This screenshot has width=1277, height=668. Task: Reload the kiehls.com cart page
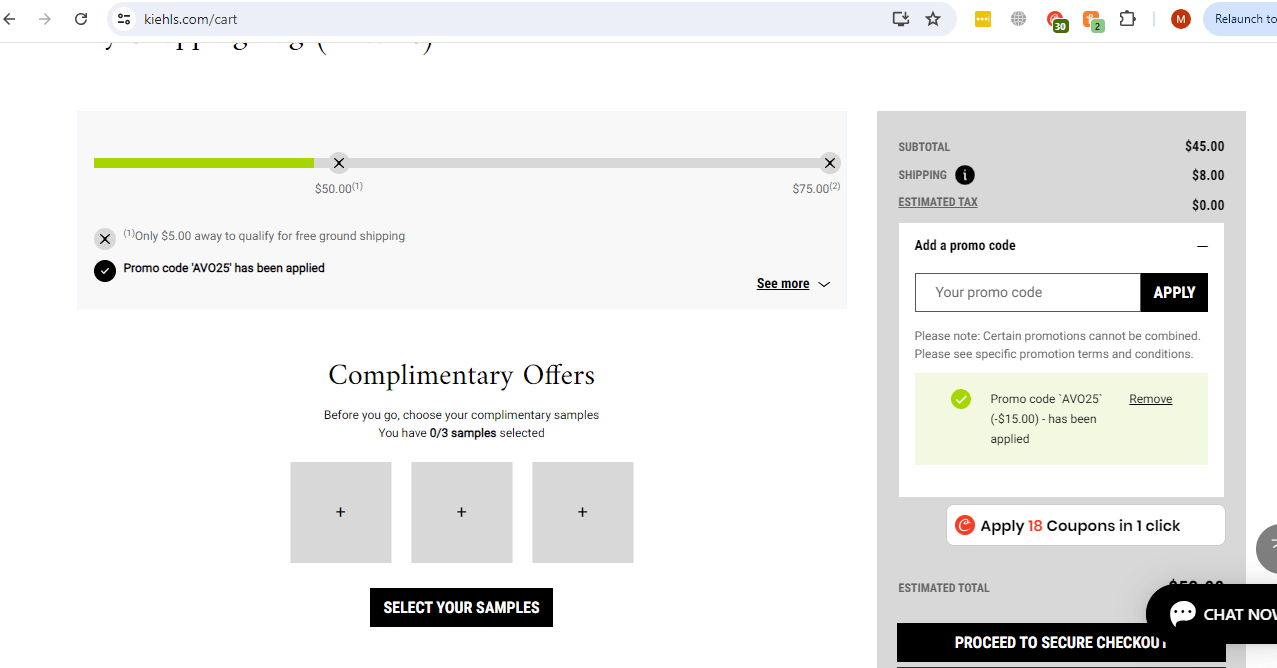pos(82,19)
